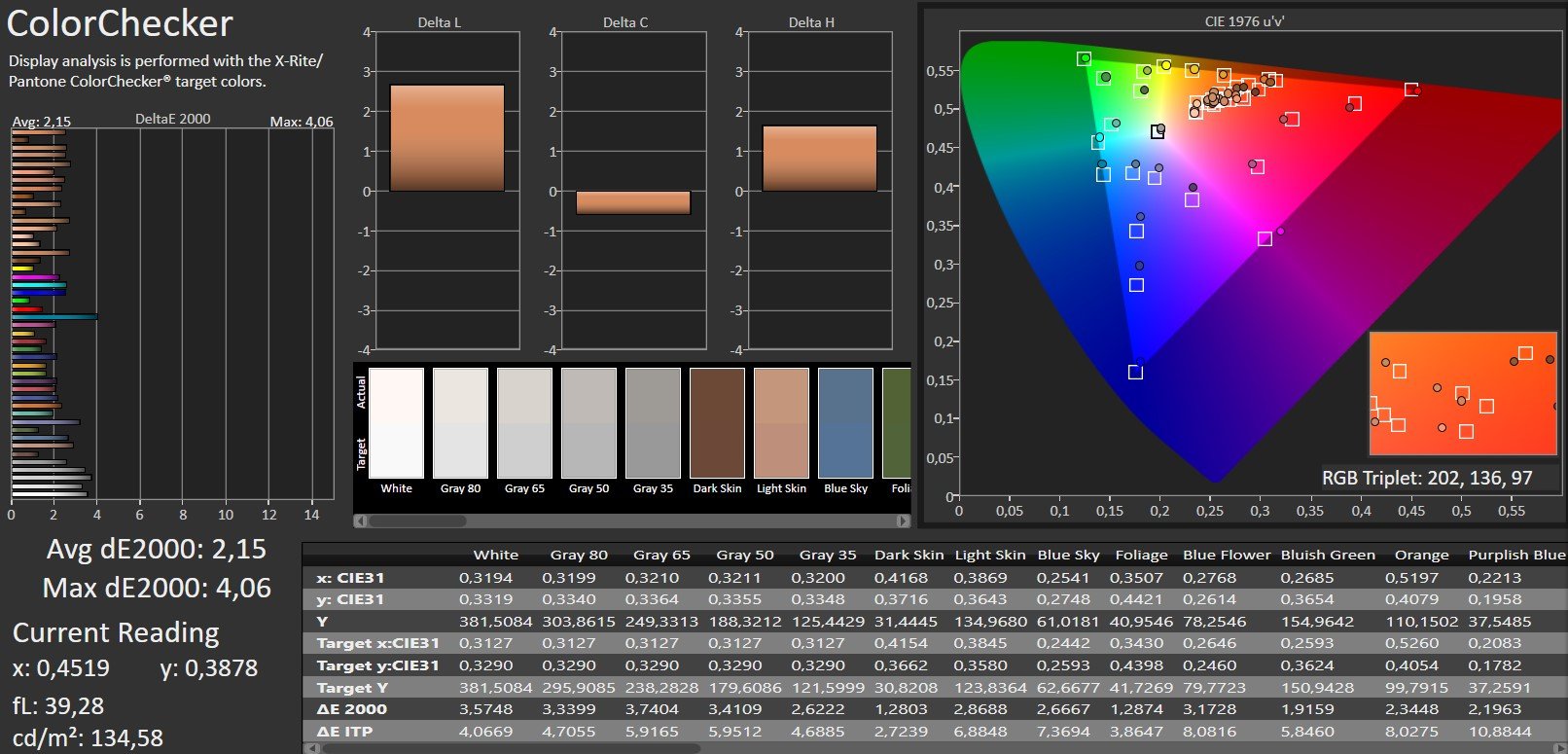Choose the Dark Skin color swatch
The height and width of the screenshot is (754, 1568).
(717, 423)
